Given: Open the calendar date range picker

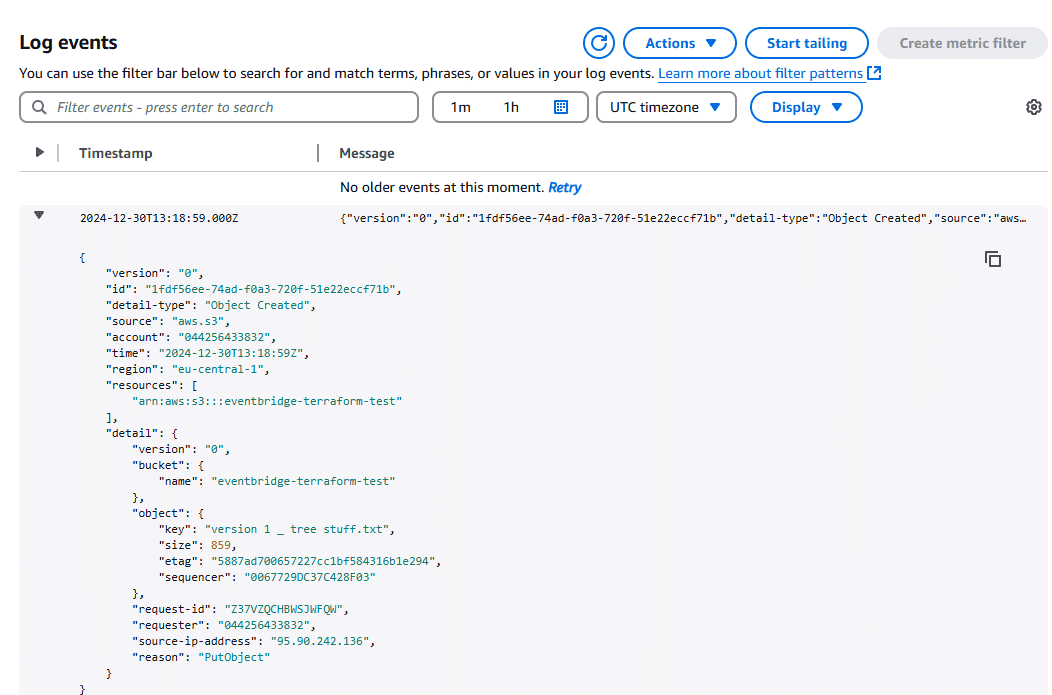Looking at the screenshot, I should (x=561, y=107).
